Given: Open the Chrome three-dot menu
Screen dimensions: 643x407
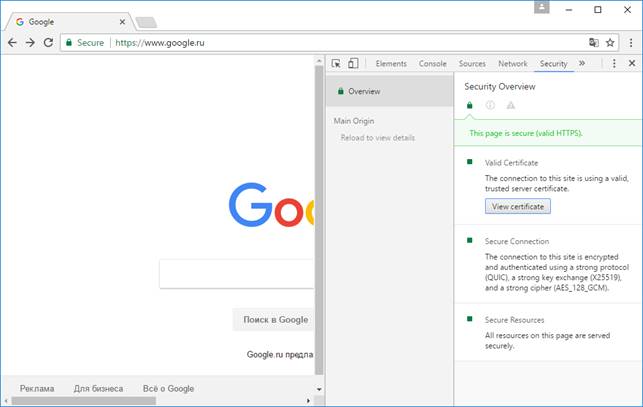Looking at the screenshot, I should (x=631, y=43).
